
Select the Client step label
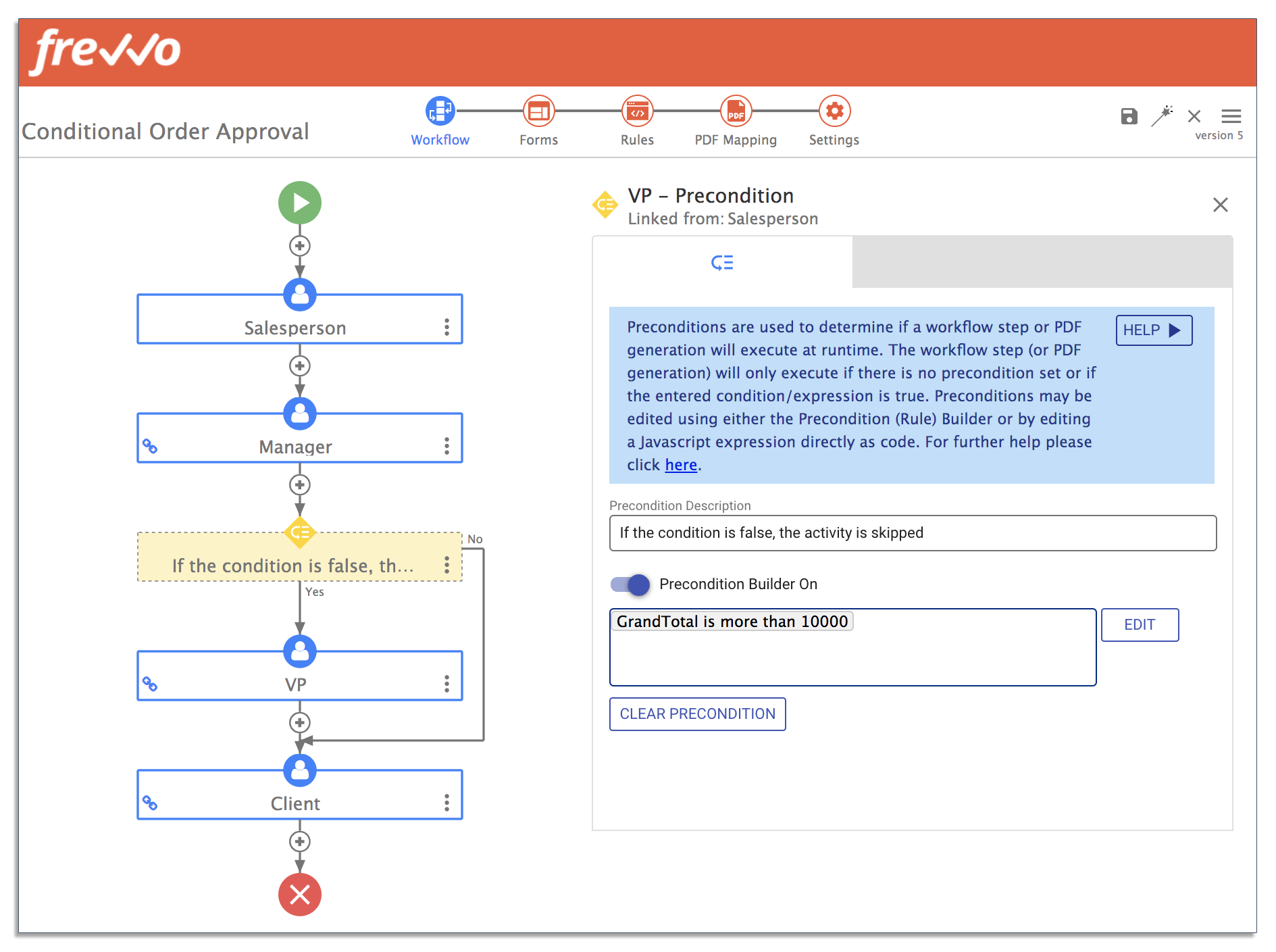tap(295, 803)
